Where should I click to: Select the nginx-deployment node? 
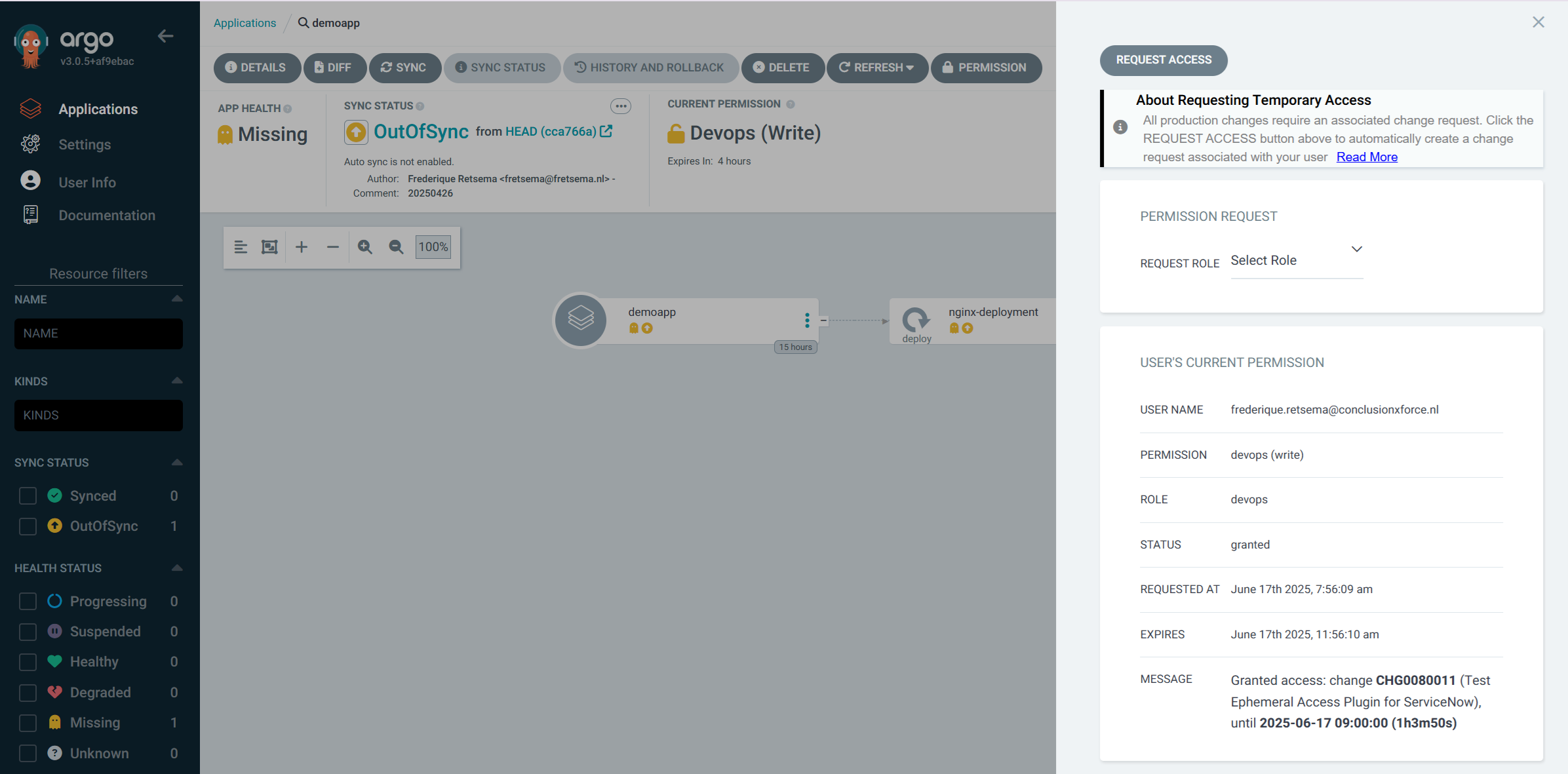[973, 320]
